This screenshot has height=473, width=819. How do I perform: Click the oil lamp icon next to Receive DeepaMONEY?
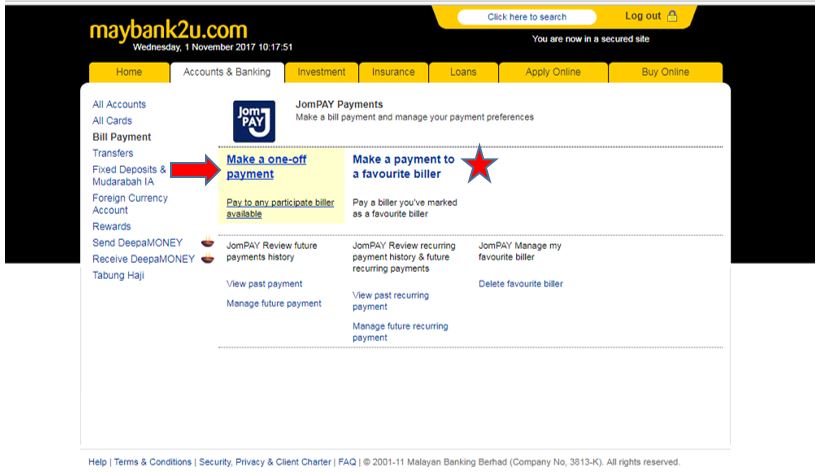point(208,258)
